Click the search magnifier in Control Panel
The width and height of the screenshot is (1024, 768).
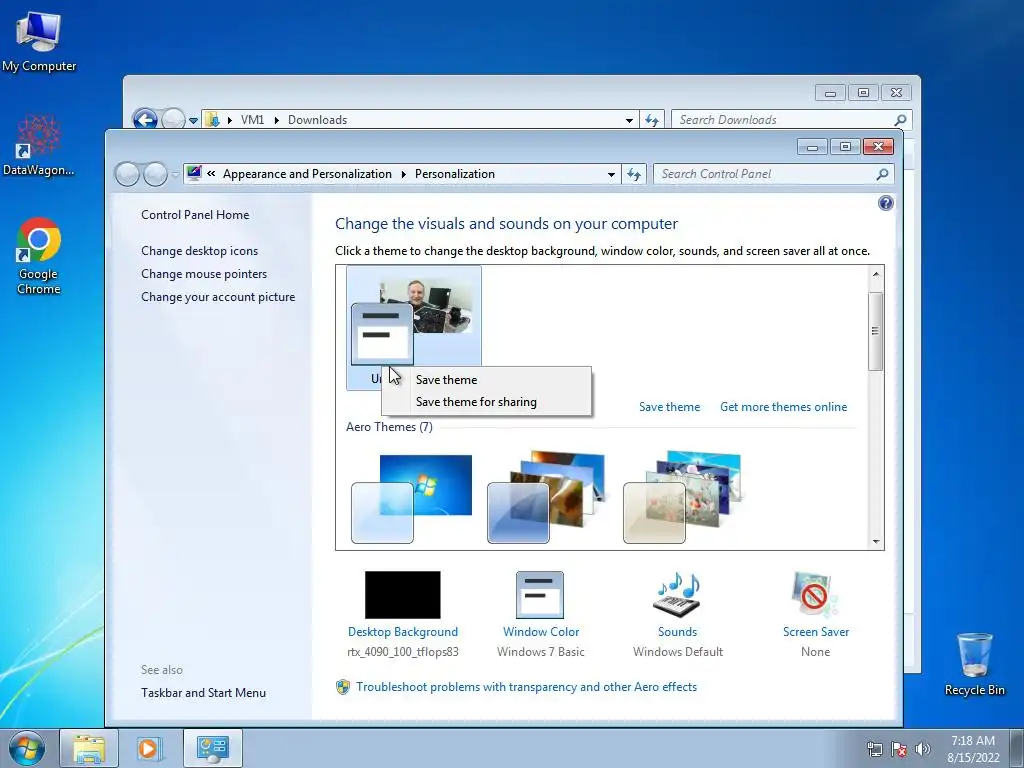pos(882,174)
